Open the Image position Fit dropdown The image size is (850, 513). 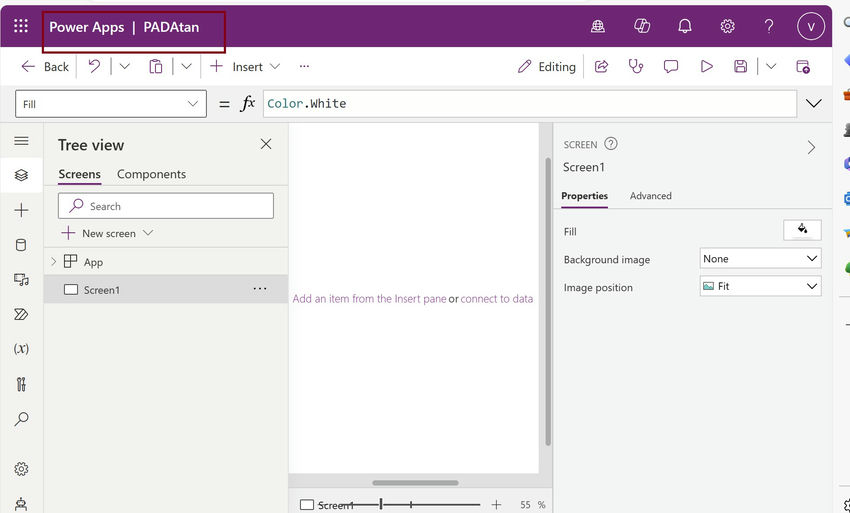click(x=760, y=286)
